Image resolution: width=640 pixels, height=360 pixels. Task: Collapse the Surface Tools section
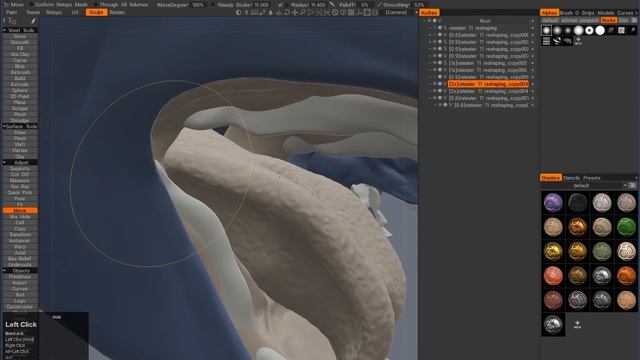[x=5, y=127]
